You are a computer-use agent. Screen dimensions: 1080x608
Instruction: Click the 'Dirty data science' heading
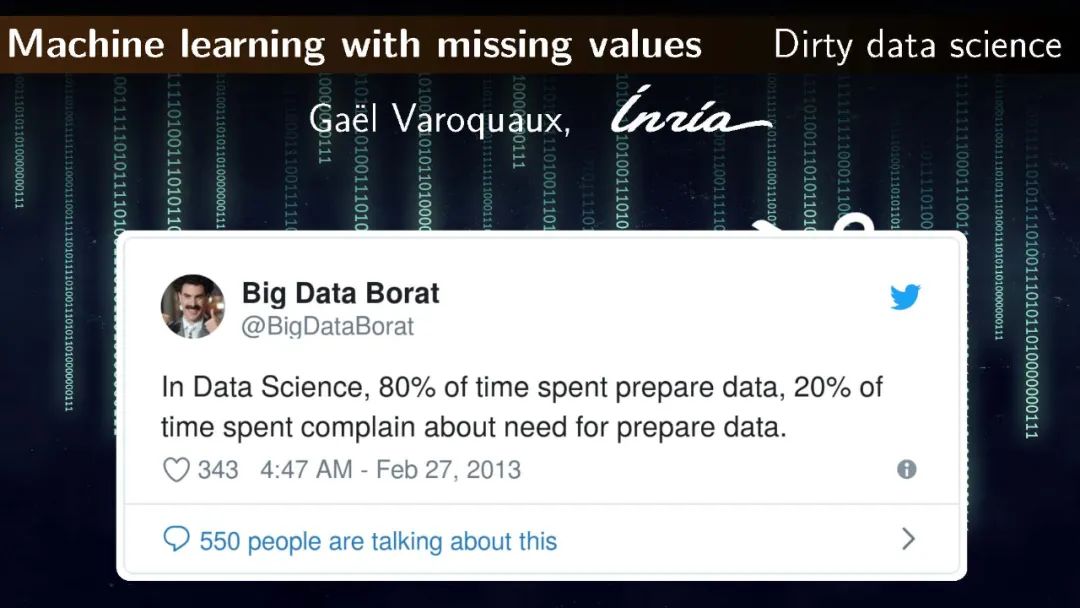point(916,45)
